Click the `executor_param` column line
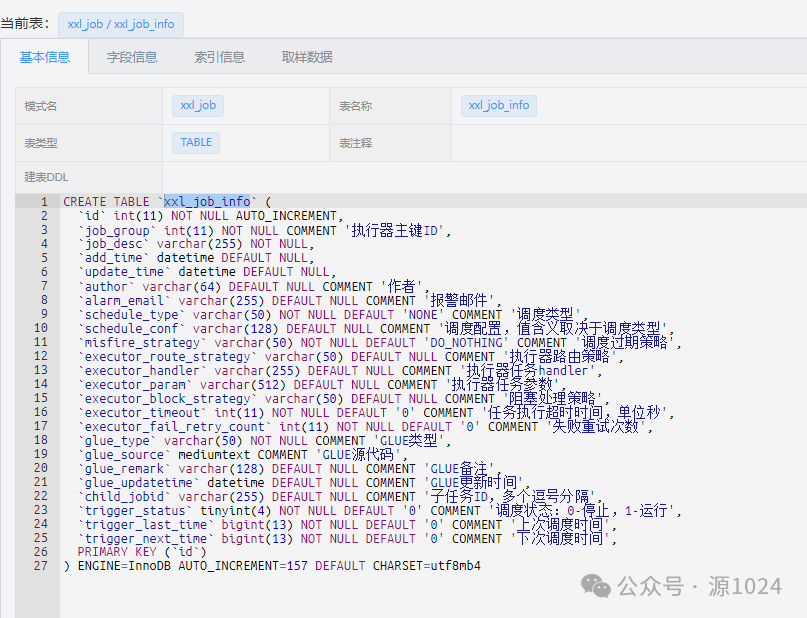This screenshot has height=618, width=807. click(322, 384)
